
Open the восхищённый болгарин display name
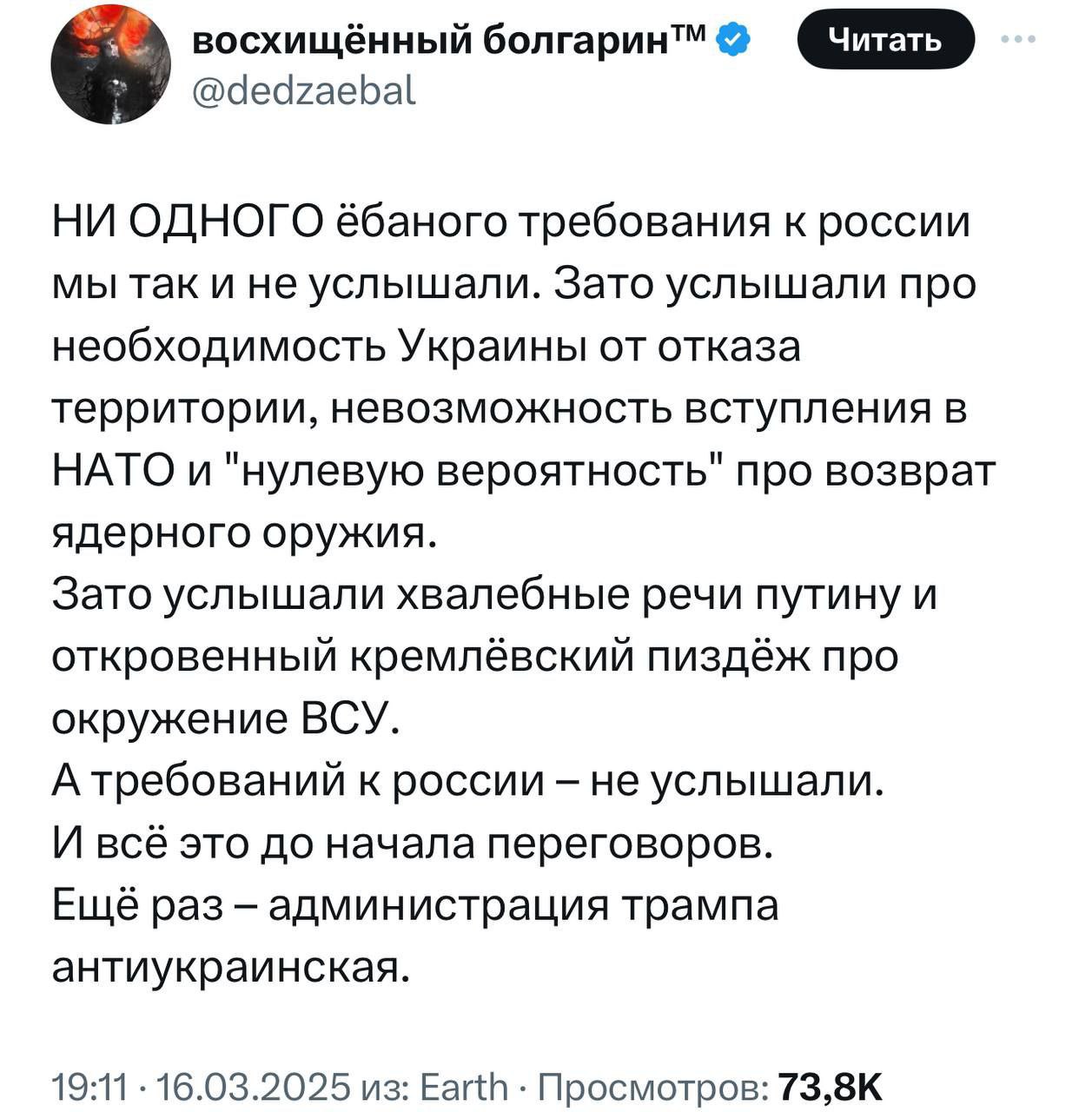(436, 40)
